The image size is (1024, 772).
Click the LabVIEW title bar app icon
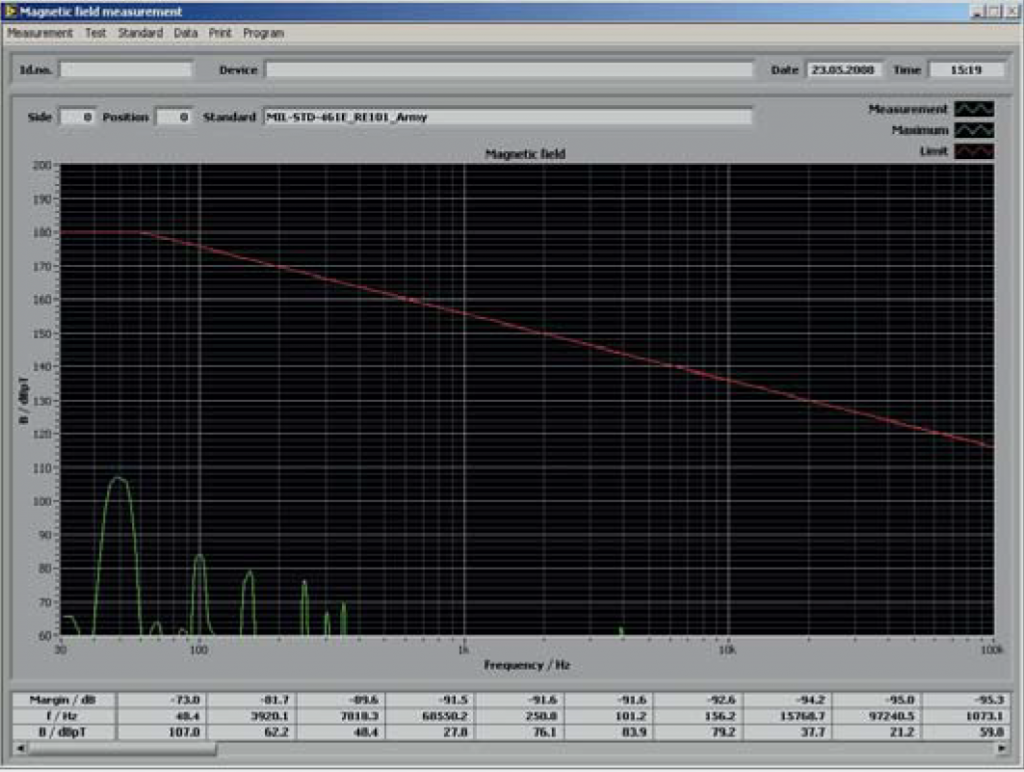(x=10, y=12)
